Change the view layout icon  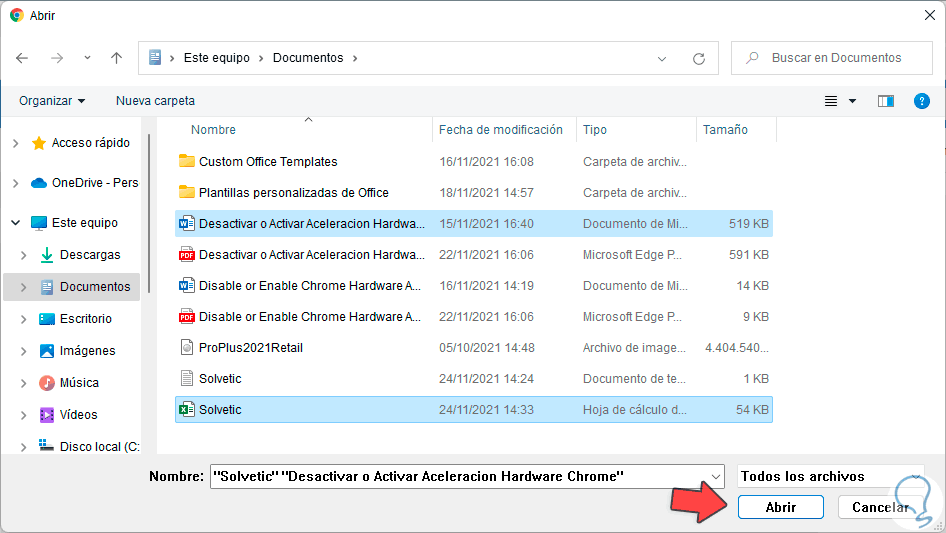tap(831, 101)
